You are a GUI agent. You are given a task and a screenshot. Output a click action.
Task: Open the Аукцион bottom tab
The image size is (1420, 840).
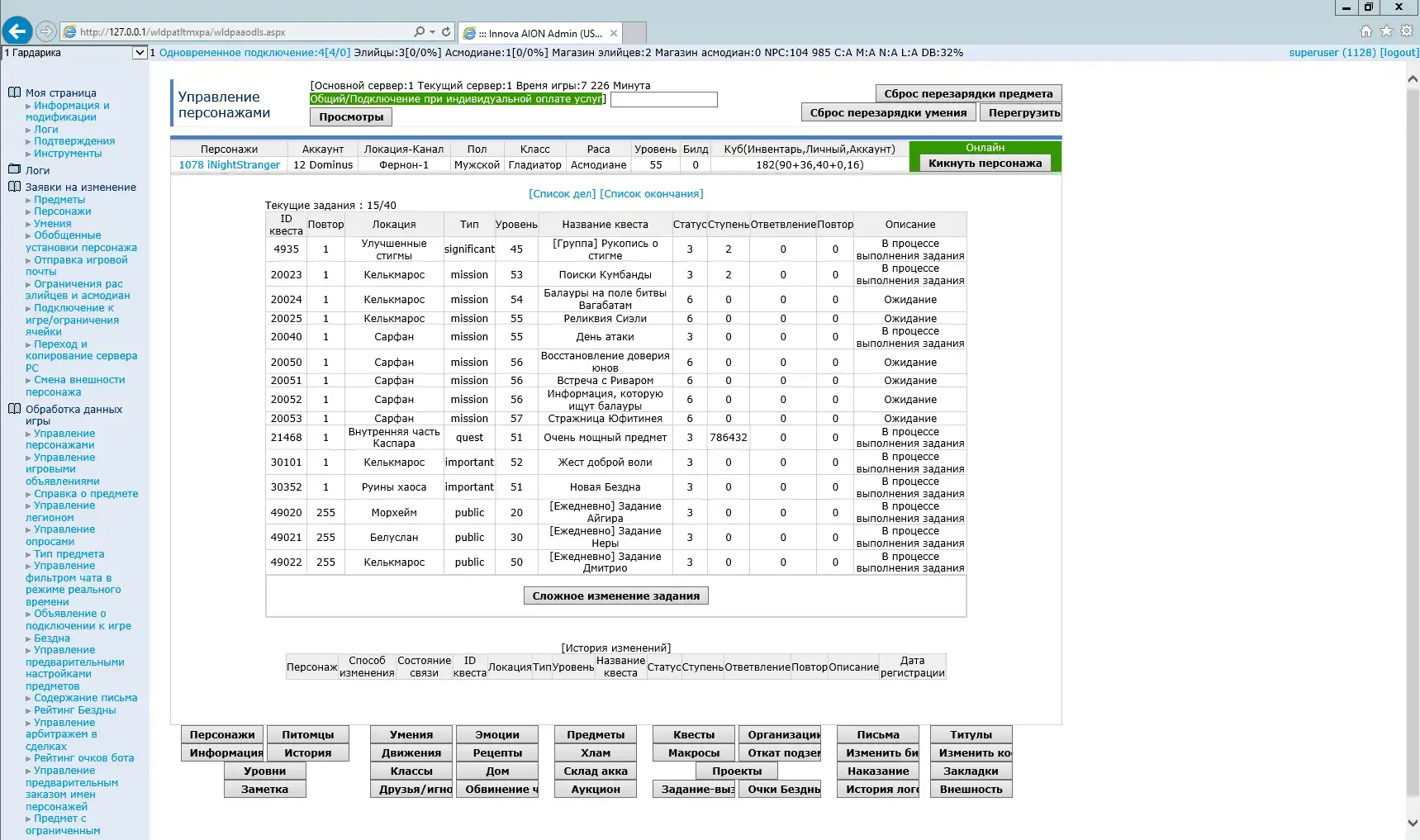tap(596, 789)
